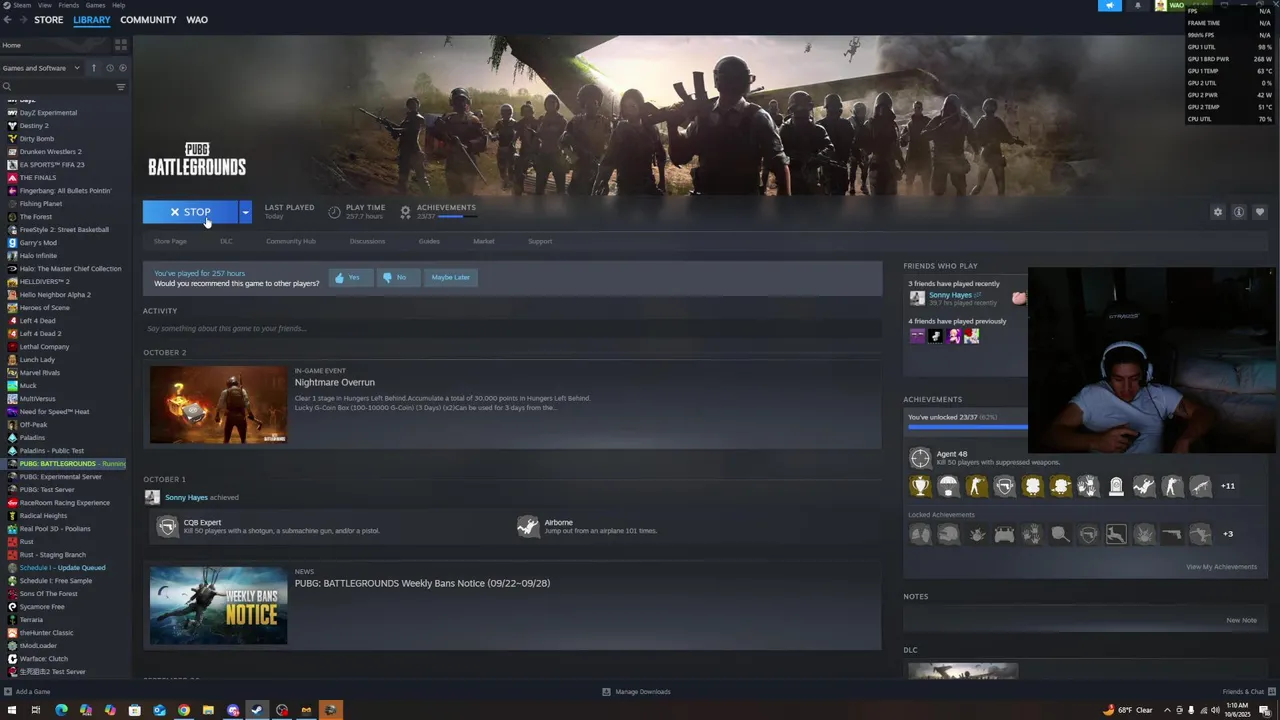Screen dimensions: 1280x720
Task: Open the Support link
Action: pos(540,241)
